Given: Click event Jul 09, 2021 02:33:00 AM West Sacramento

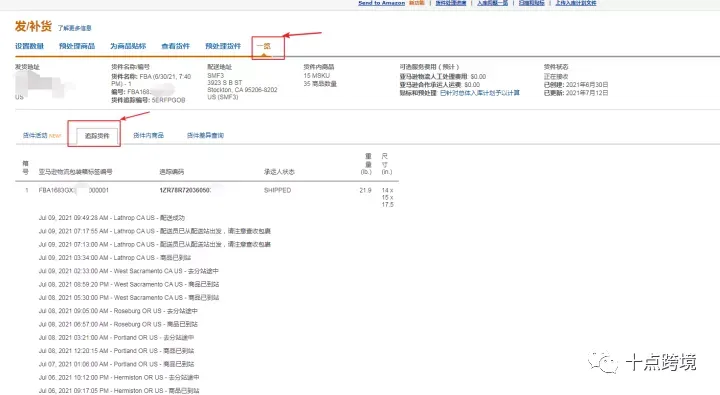Looking at the screenshot, I should [x=129, y=271].
